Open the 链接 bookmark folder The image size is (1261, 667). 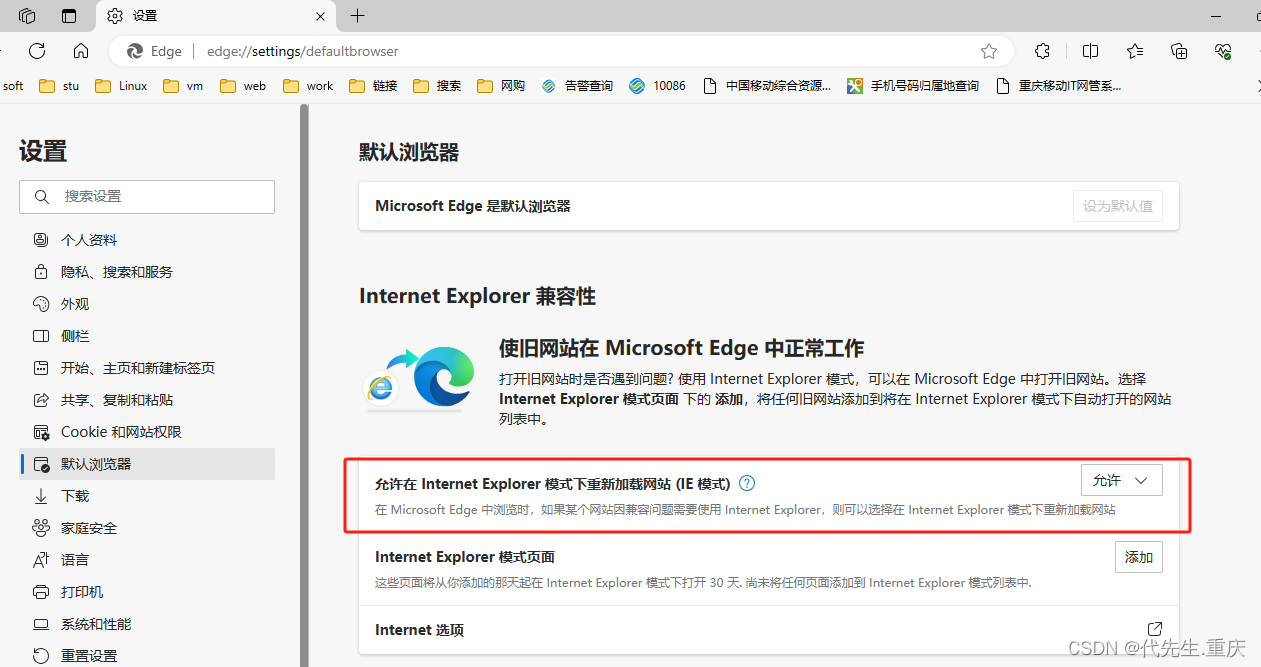click(x=373, y=86)
